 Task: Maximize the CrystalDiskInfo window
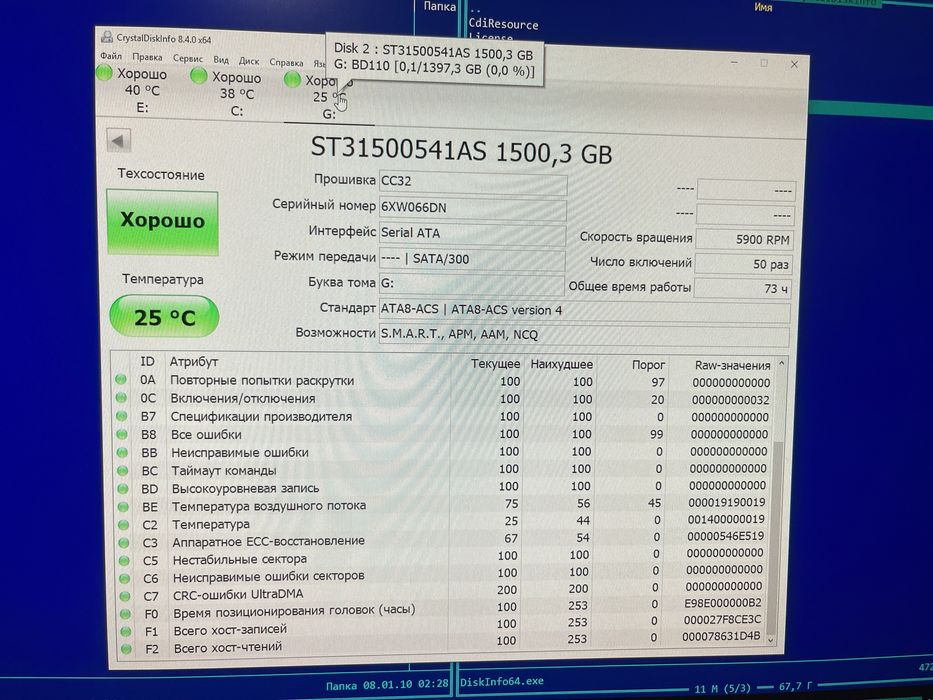pyautogui.click(x=764, y=62)
